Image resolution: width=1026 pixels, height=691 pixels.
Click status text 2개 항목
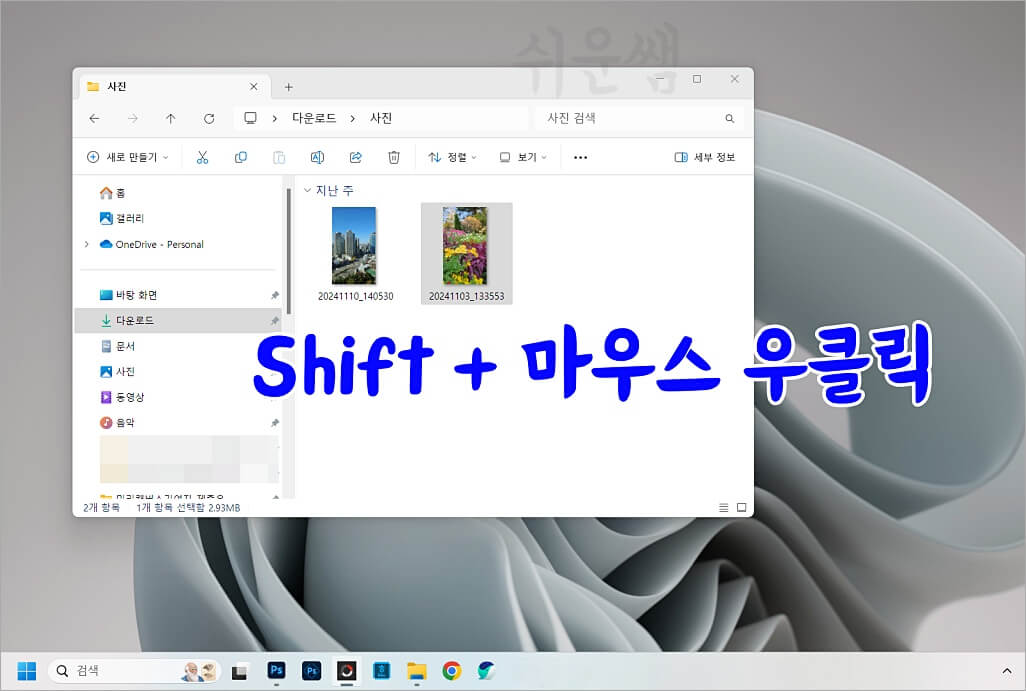click(x=101, y=508)
